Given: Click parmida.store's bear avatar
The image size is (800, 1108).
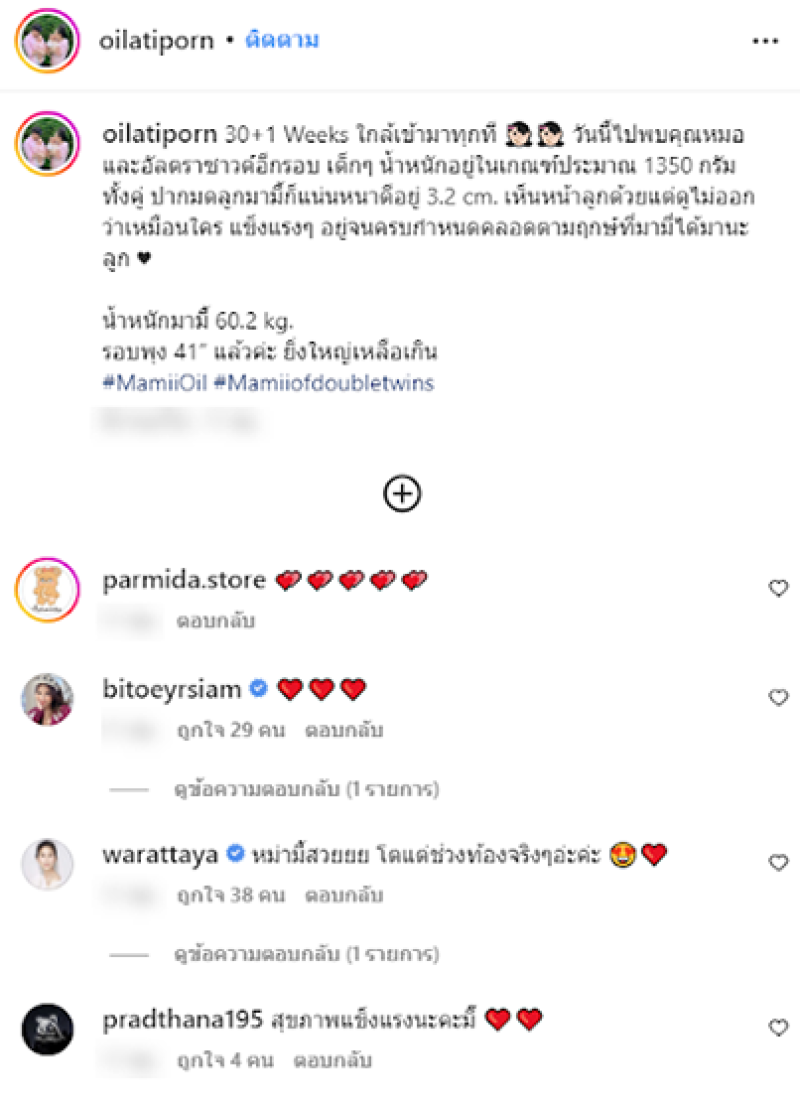Looking at the screenshot, I should pos(47,589).
